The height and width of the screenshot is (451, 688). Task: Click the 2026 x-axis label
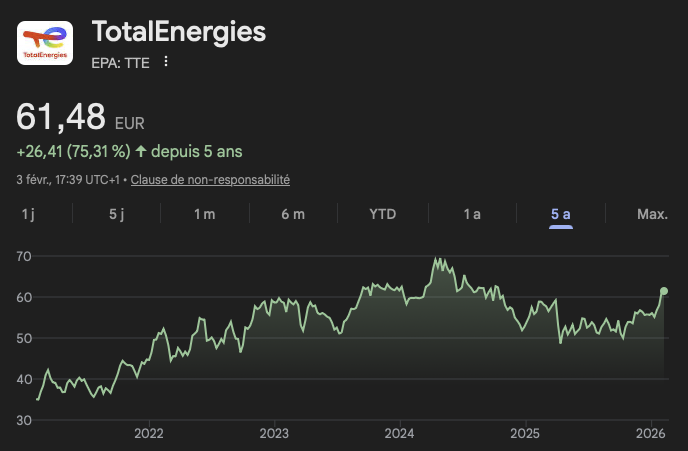651,433
